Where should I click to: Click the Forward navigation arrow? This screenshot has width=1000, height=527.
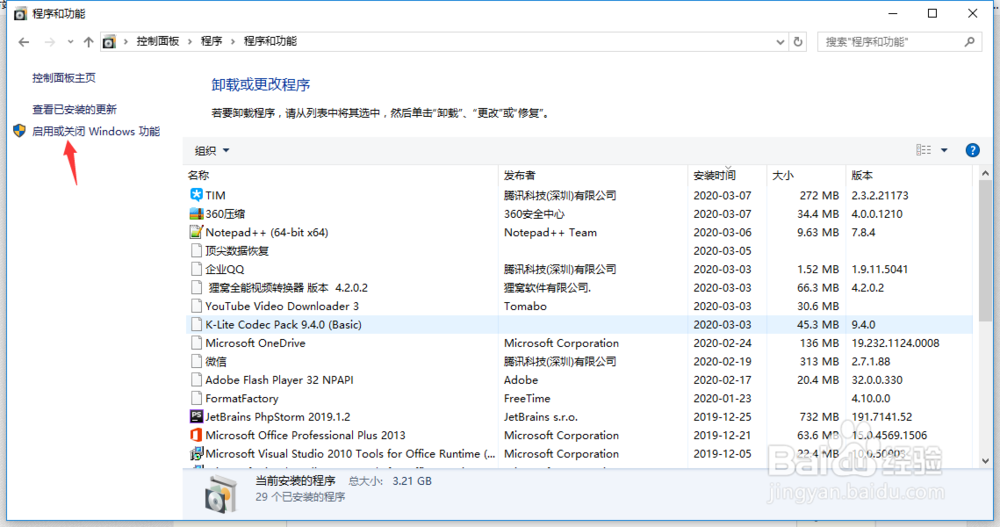[50, 42]
